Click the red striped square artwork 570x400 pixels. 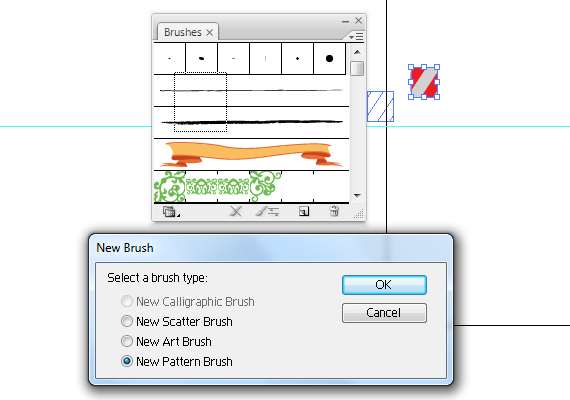coord(424,82)
